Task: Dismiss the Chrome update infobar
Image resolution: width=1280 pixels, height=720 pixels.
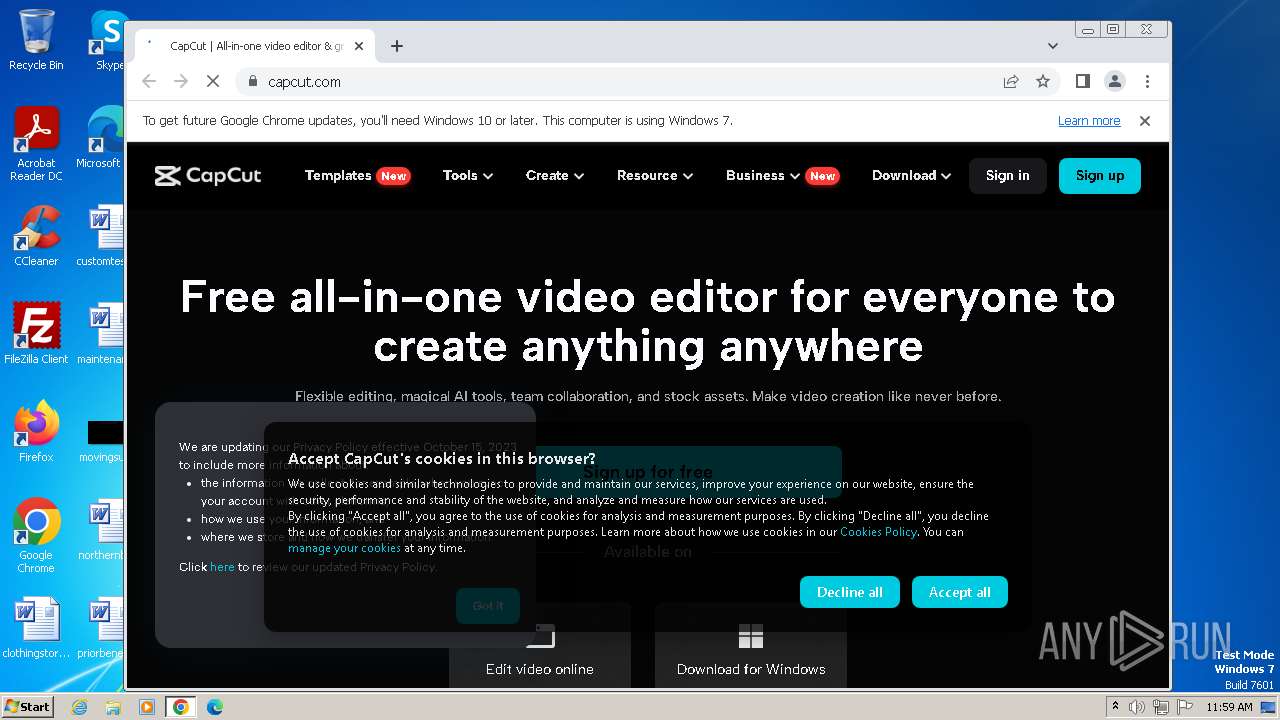Action: coord(1145,121)
